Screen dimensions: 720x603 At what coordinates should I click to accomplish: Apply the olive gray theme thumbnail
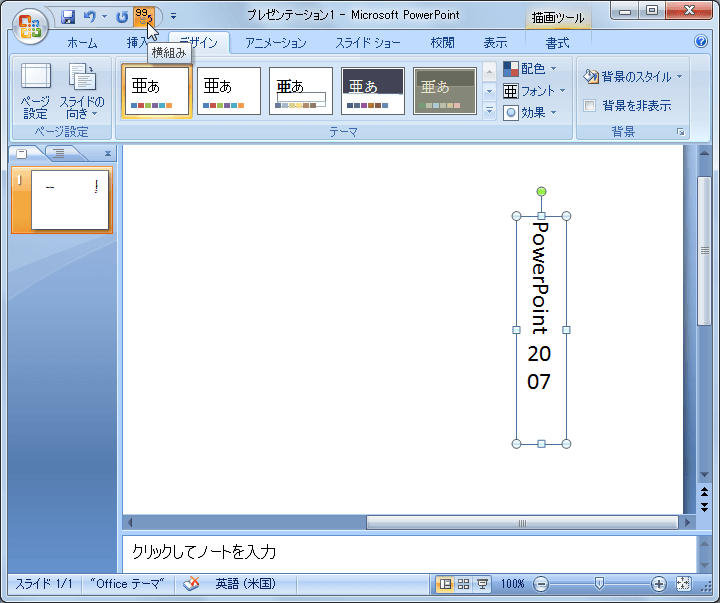tap(445, 91)
